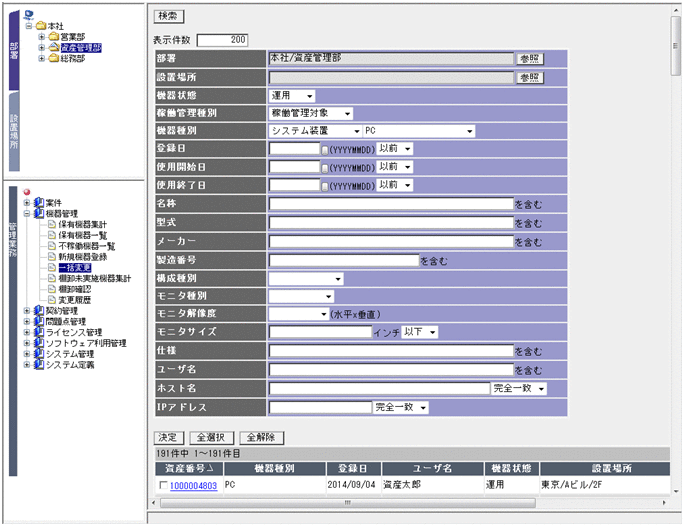This screenshot has height=528, width=685.
Task: Click the page icon beside 棚卸確認
Action: coord(52,289)
